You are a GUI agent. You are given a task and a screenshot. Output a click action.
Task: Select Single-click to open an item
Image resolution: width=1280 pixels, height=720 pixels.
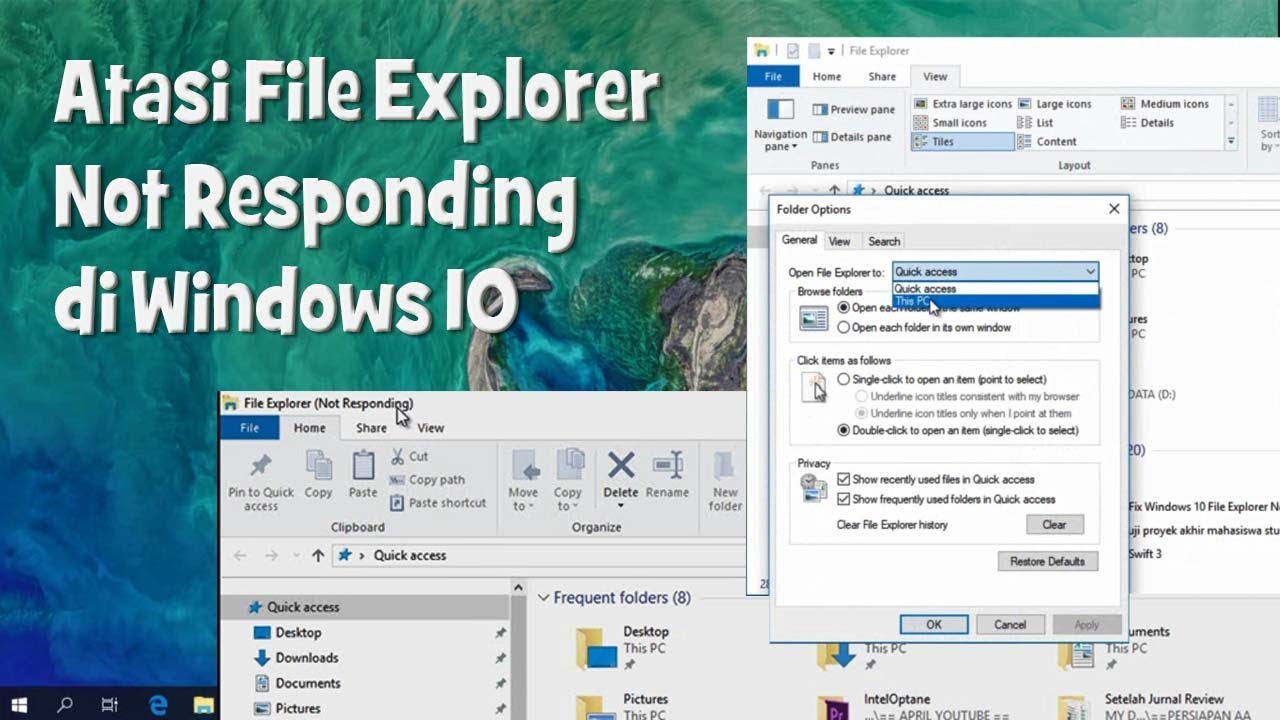(942, 379)
